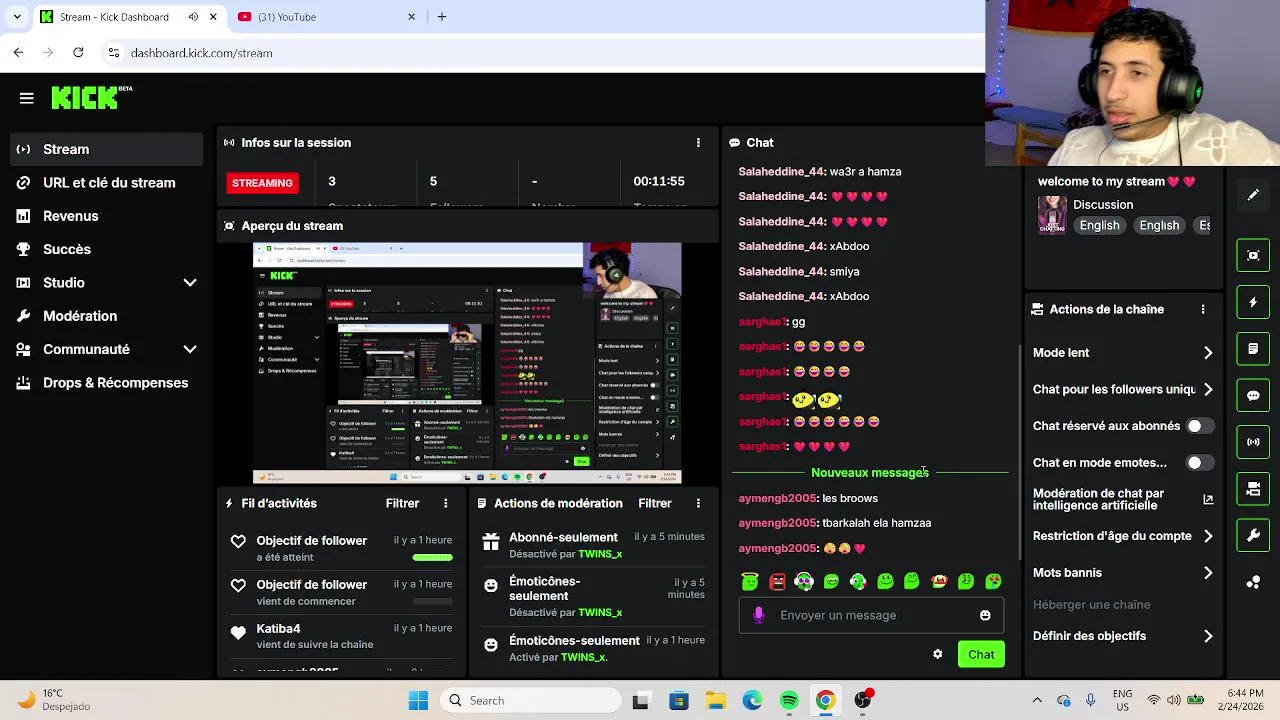Toggle Chat réservé aux abonnés switch
1280x720 pixels.
1200,426
